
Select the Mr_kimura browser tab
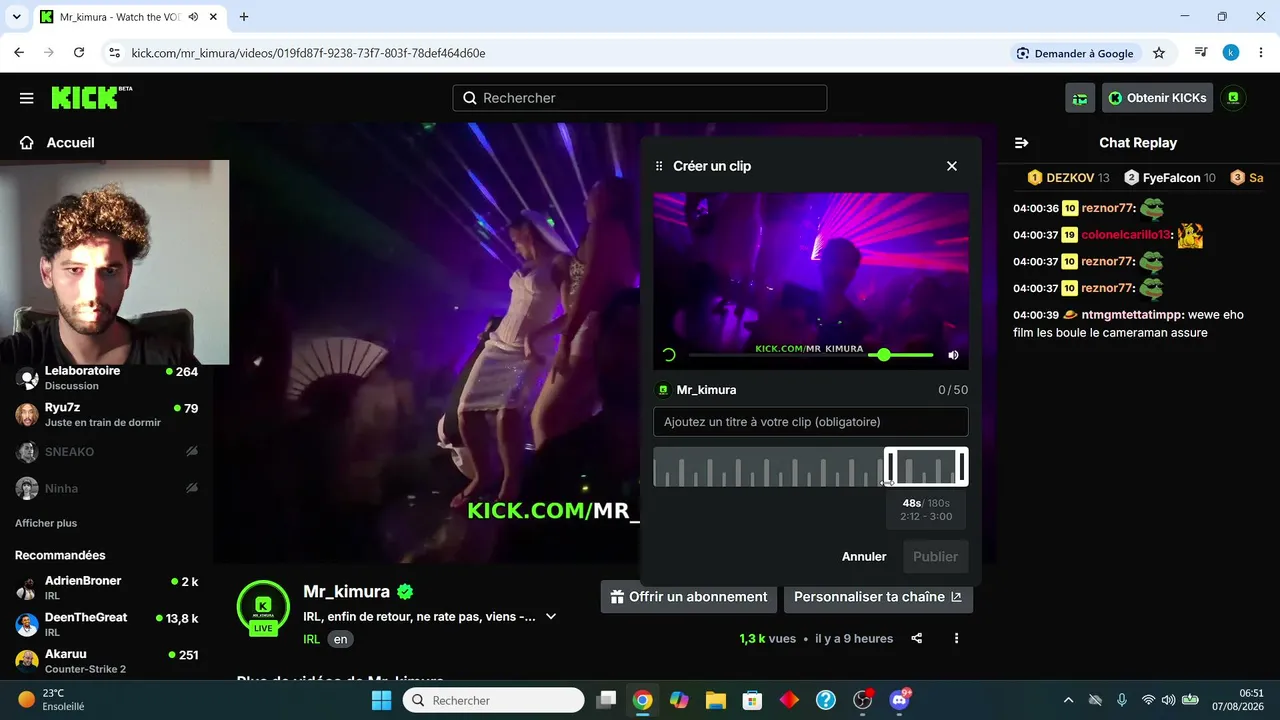click(x=130, y=17)
